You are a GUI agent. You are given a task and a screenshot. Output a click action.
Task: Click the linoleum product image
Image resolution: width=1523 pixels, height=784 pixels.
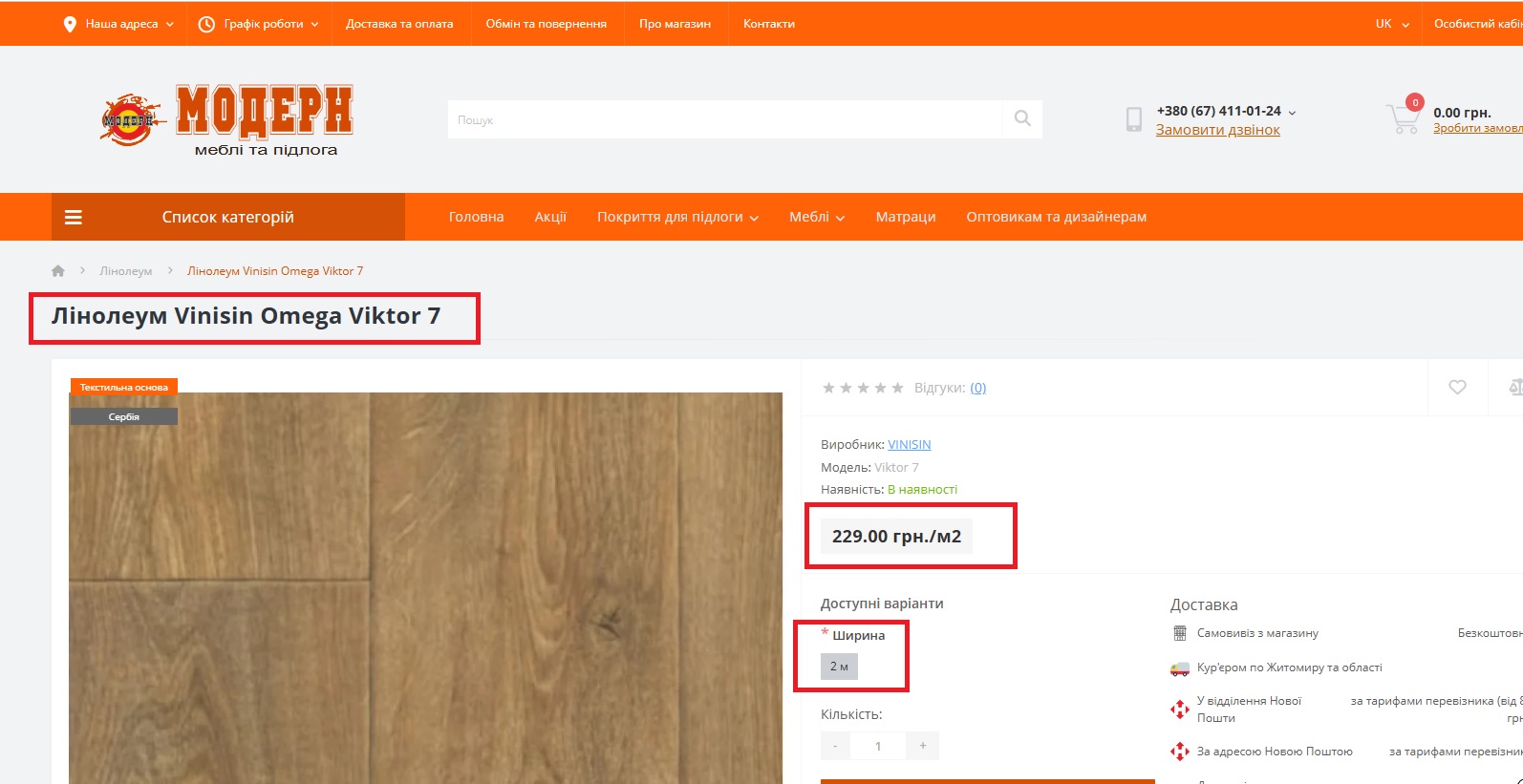coord(426,588)
